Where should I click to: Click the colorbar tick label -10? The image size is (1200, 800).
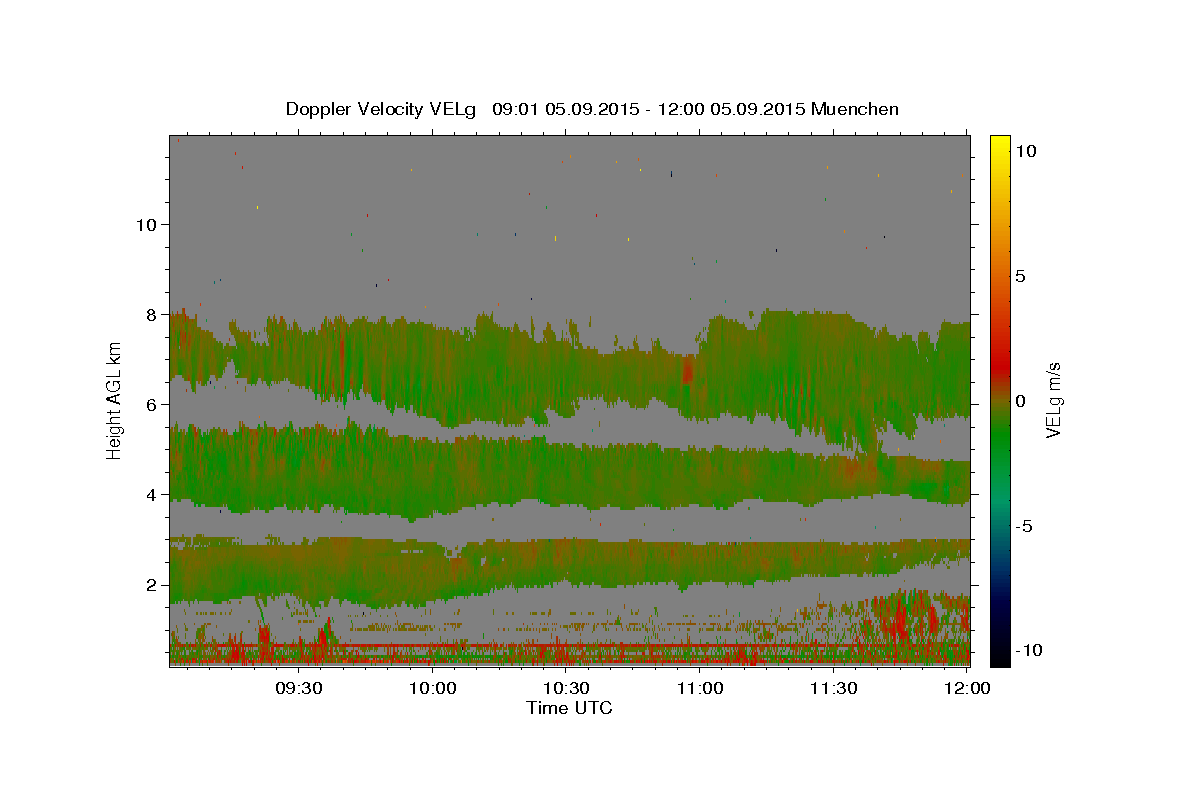click(x=1027, y=650)
